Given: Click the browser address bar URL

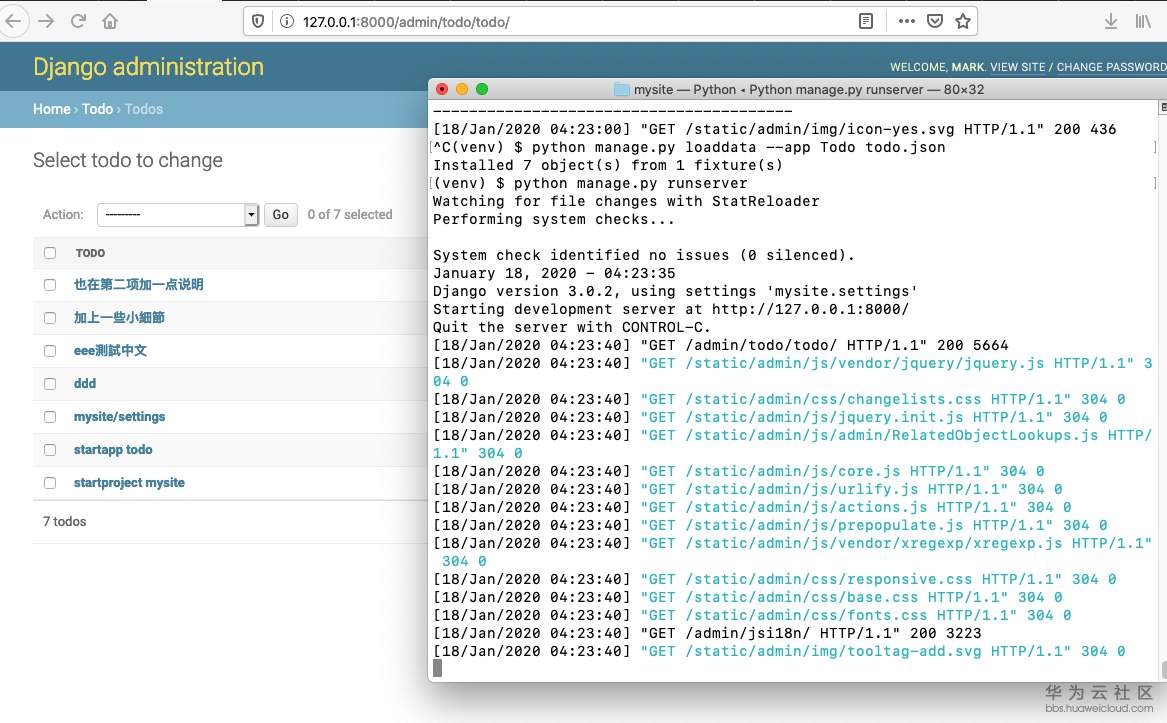Looking at the screenshot, I should click(x=406, y=22).
